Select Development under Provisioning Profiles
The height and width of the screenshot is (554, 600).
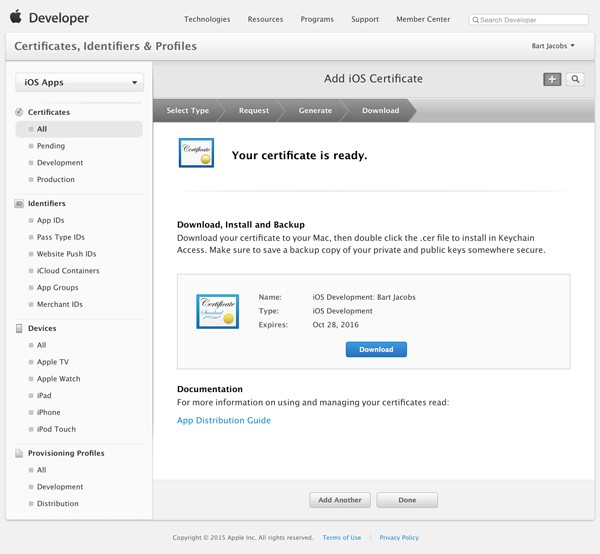tap(60, 487)
